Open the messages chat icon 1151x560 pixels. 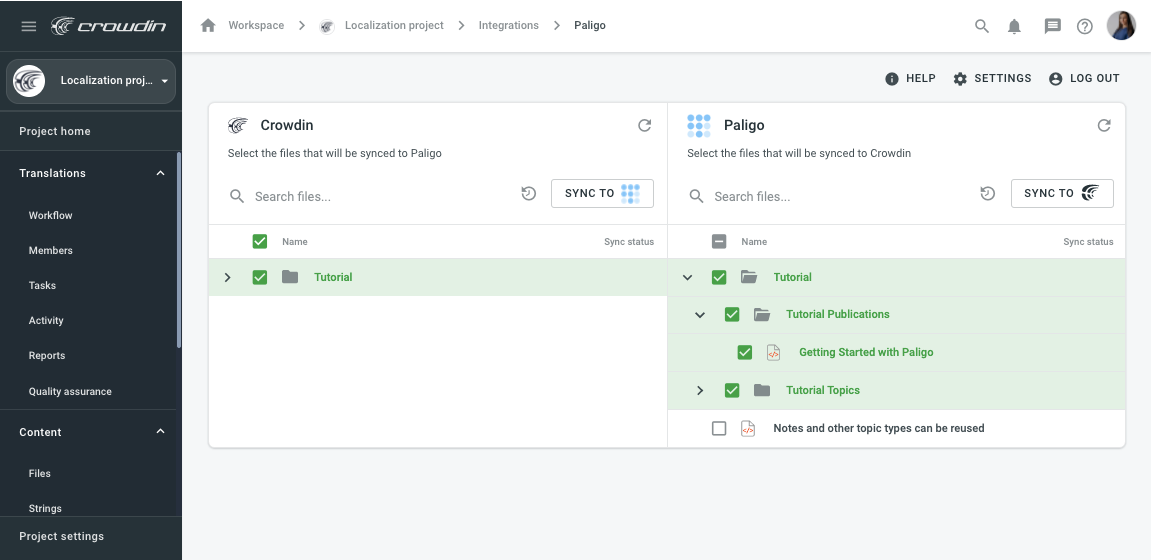[x=1052, y=26]
